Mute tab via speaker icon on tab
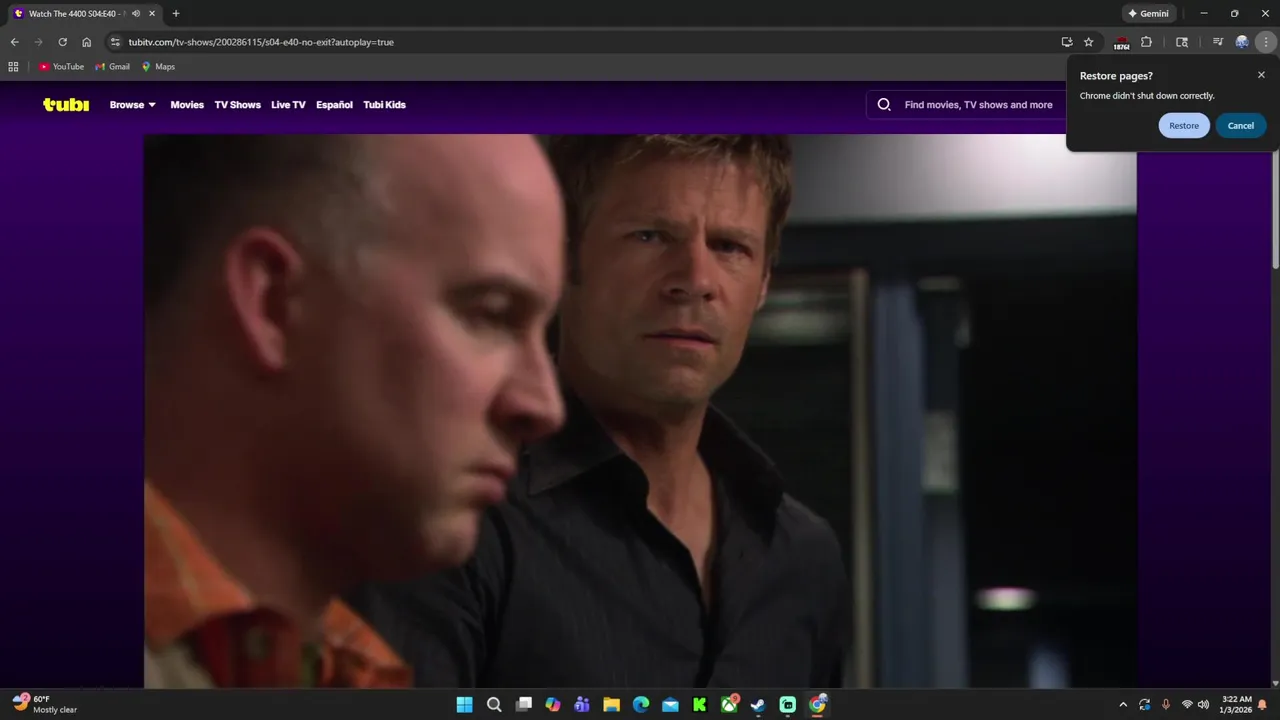The width and height of the screenshot is (1280, 720). click(136, 14)
